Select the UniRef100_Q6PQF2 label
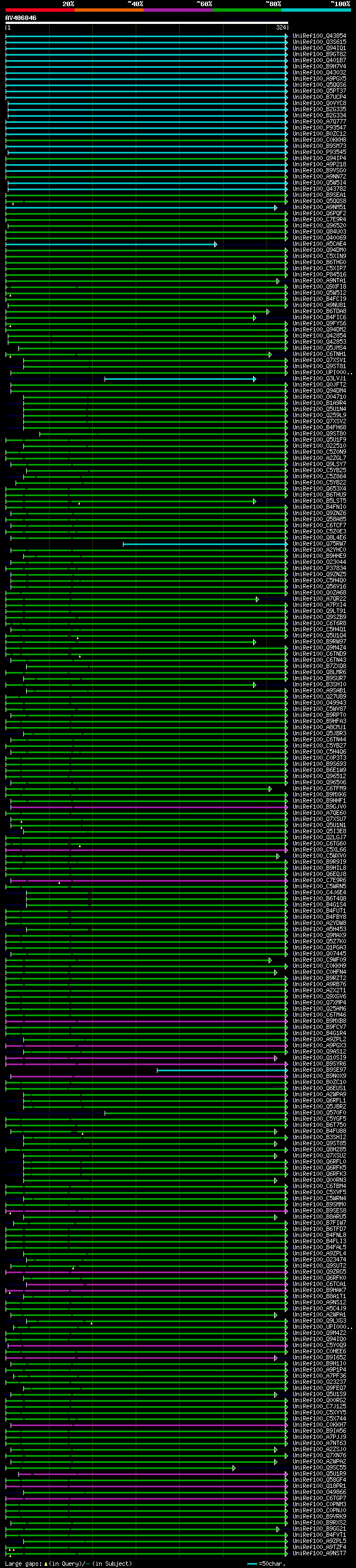Screen dimensions: 356x1568 (x=319, y=214)
